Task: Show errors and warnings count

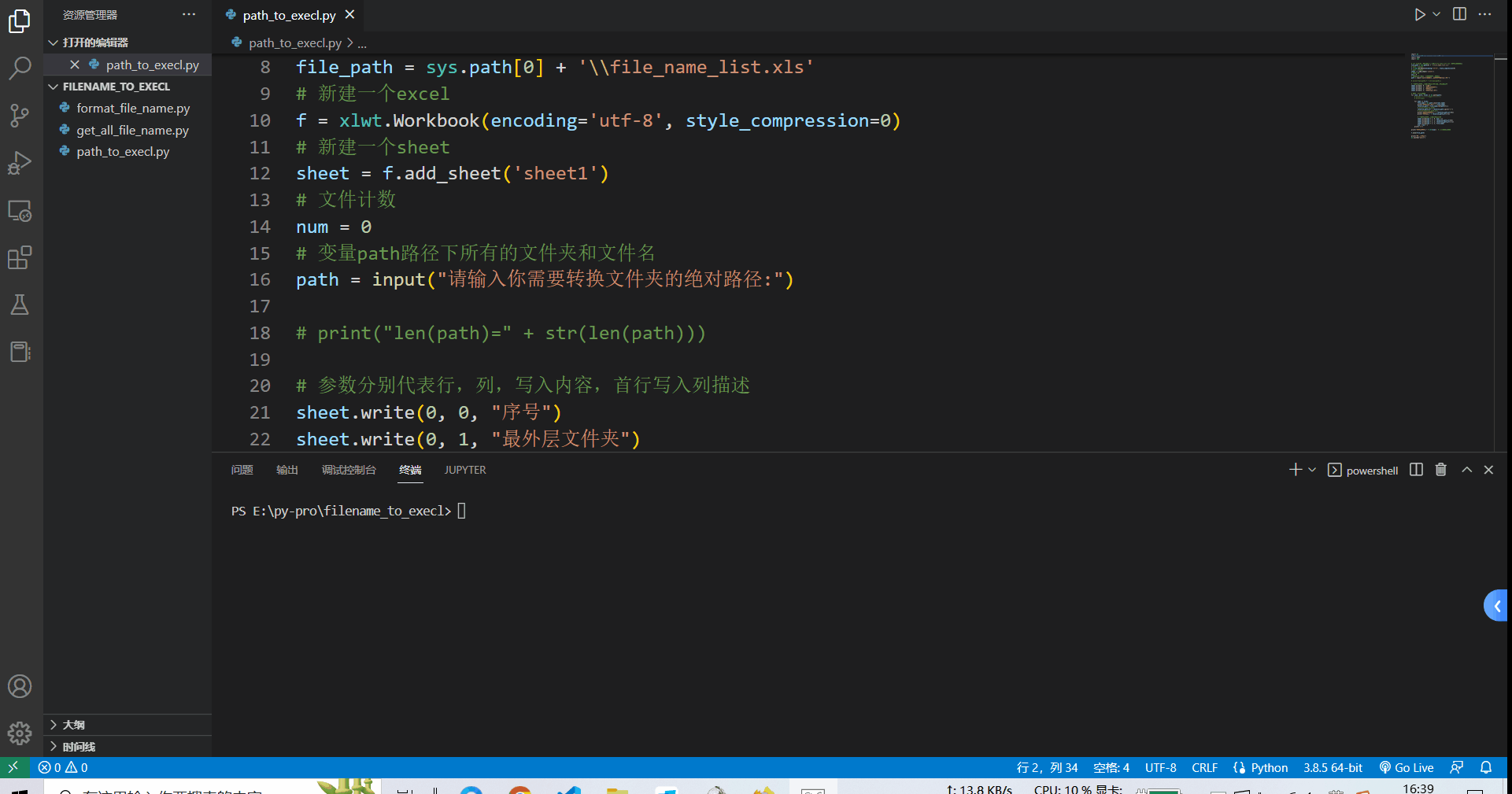Action: click(x=63, y=767)
